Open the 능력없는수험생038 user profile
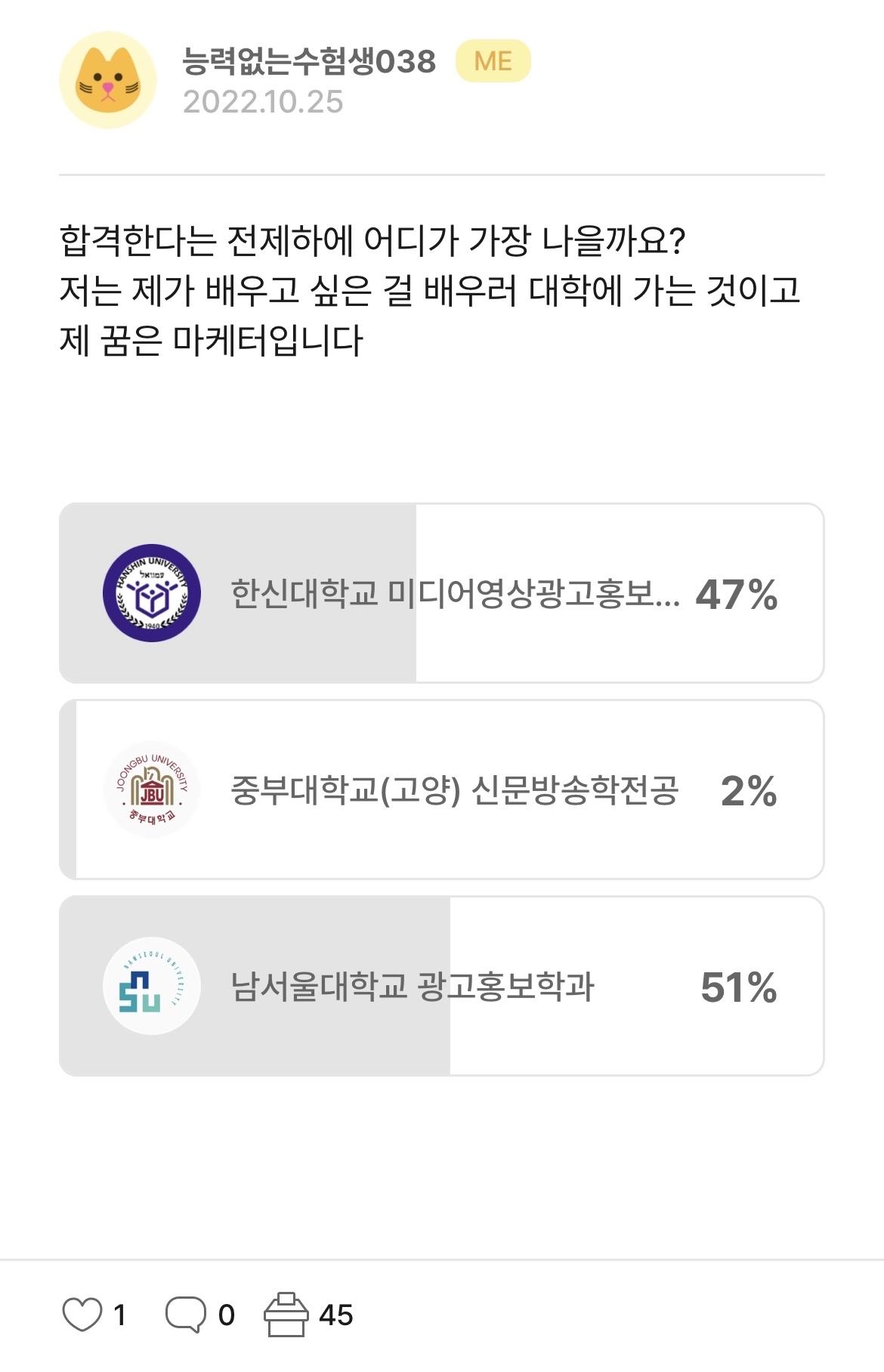884x1372 pixels. [309, 61]
